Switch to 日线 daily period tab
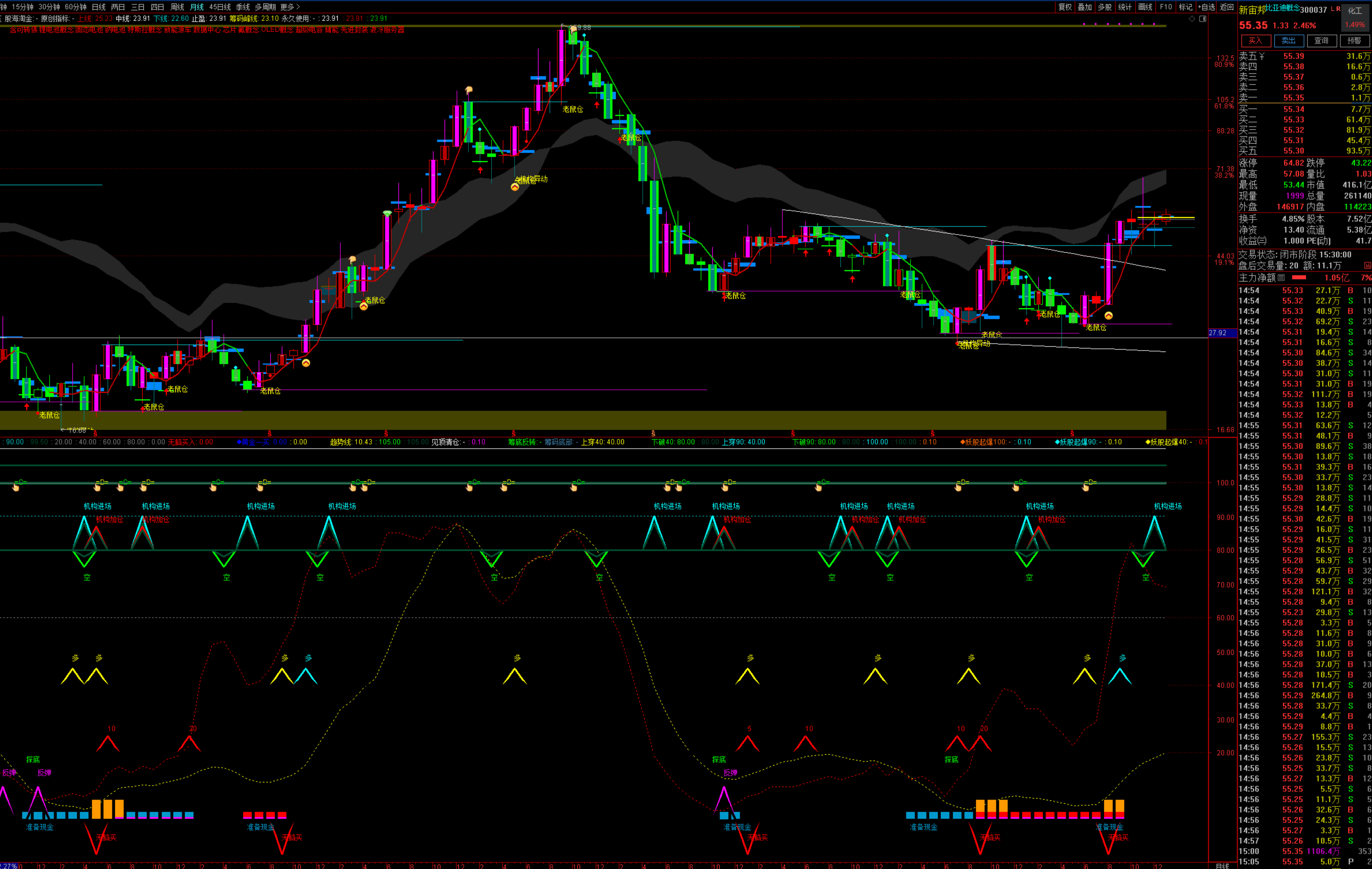The width and height of the screenshot is (1372, 869). (x=98, y=7)
